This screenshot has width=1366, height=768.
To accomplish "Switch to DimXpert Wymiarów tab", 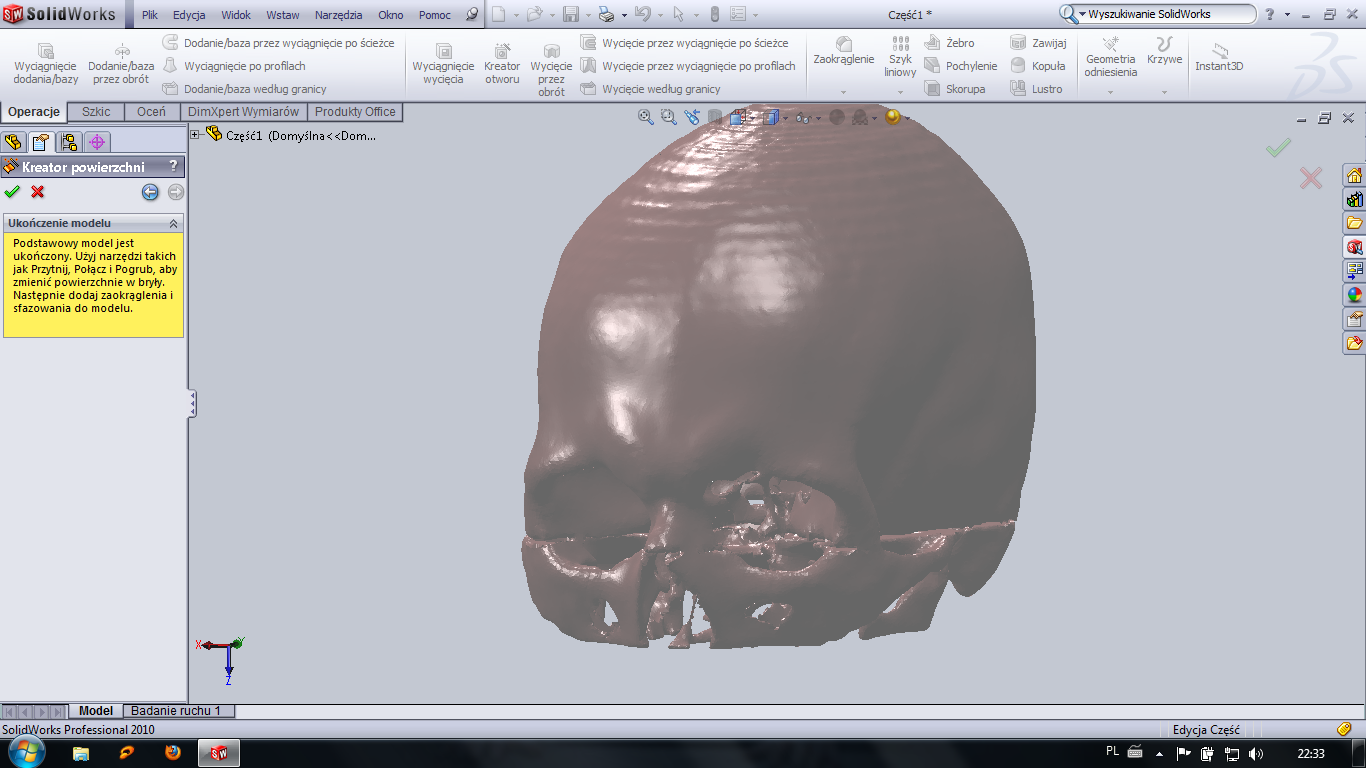I will tap(243, 112).
